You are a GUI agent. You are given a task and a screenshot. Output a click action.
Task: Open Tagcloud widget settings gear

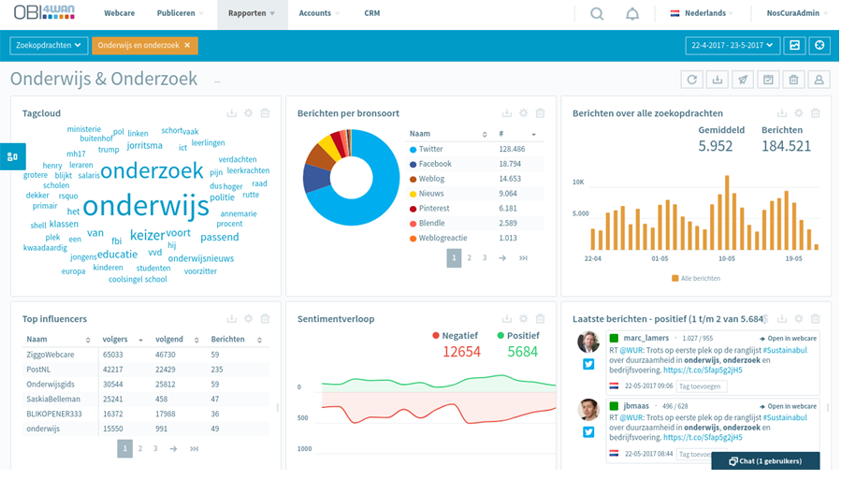[248, 113]
